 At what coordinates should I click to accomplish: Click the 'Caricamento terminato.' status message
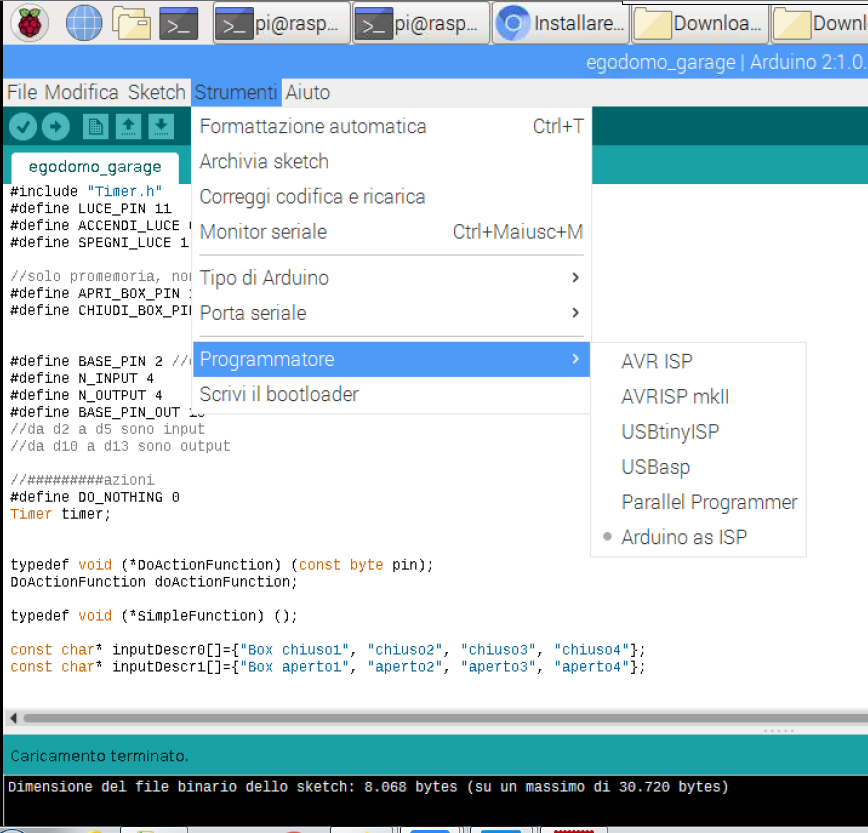pyautogui.click(x=100, y=756)
